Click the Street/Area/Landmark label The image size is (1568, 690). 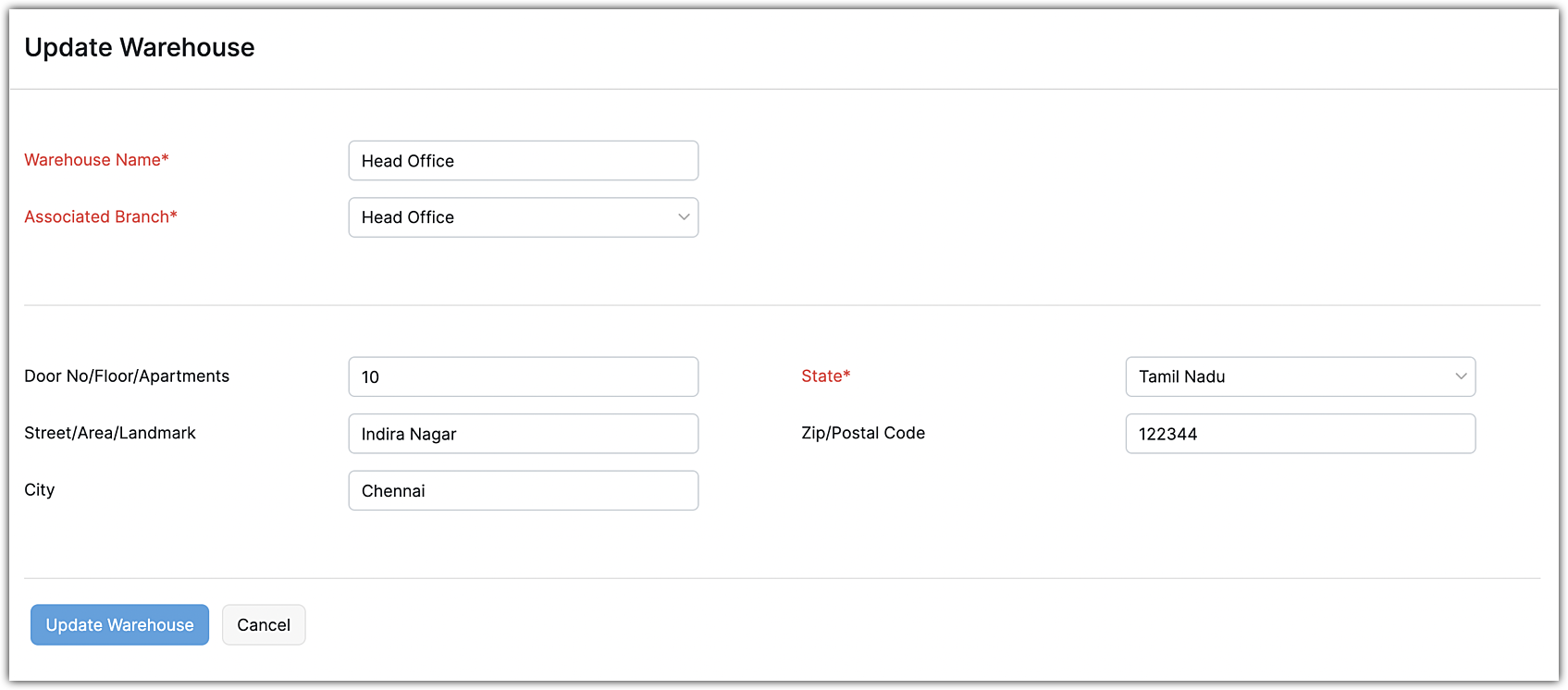(x=110, y=433)
